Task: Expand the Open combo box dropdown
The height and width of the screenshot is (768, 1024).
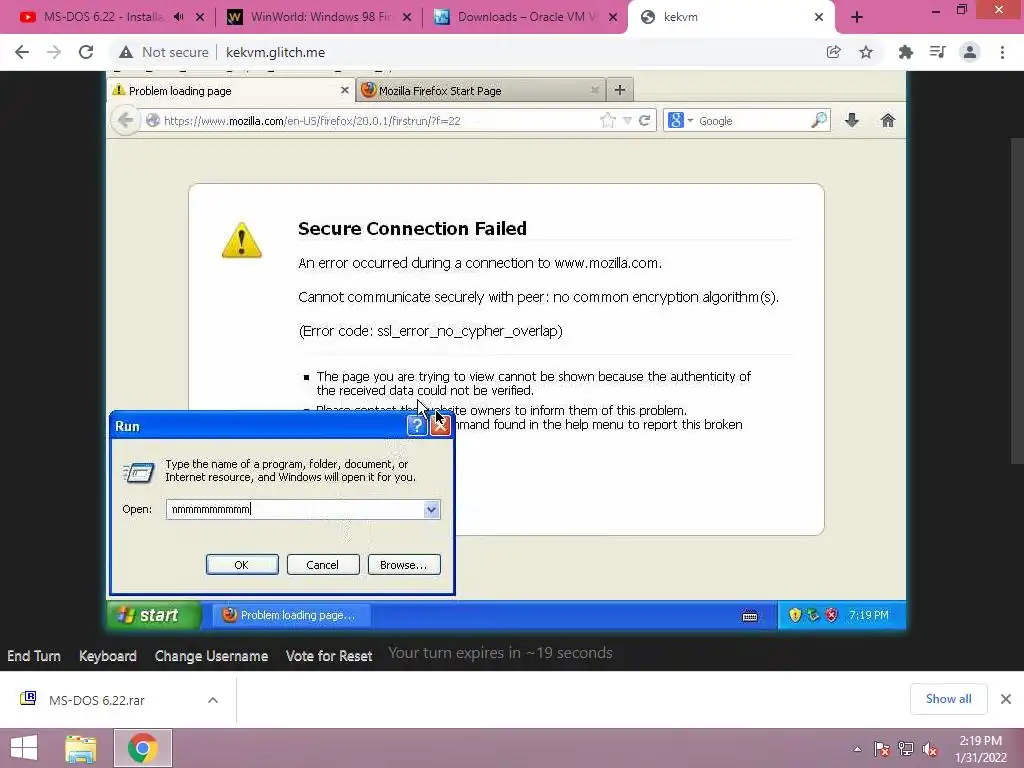Action: 431,509
